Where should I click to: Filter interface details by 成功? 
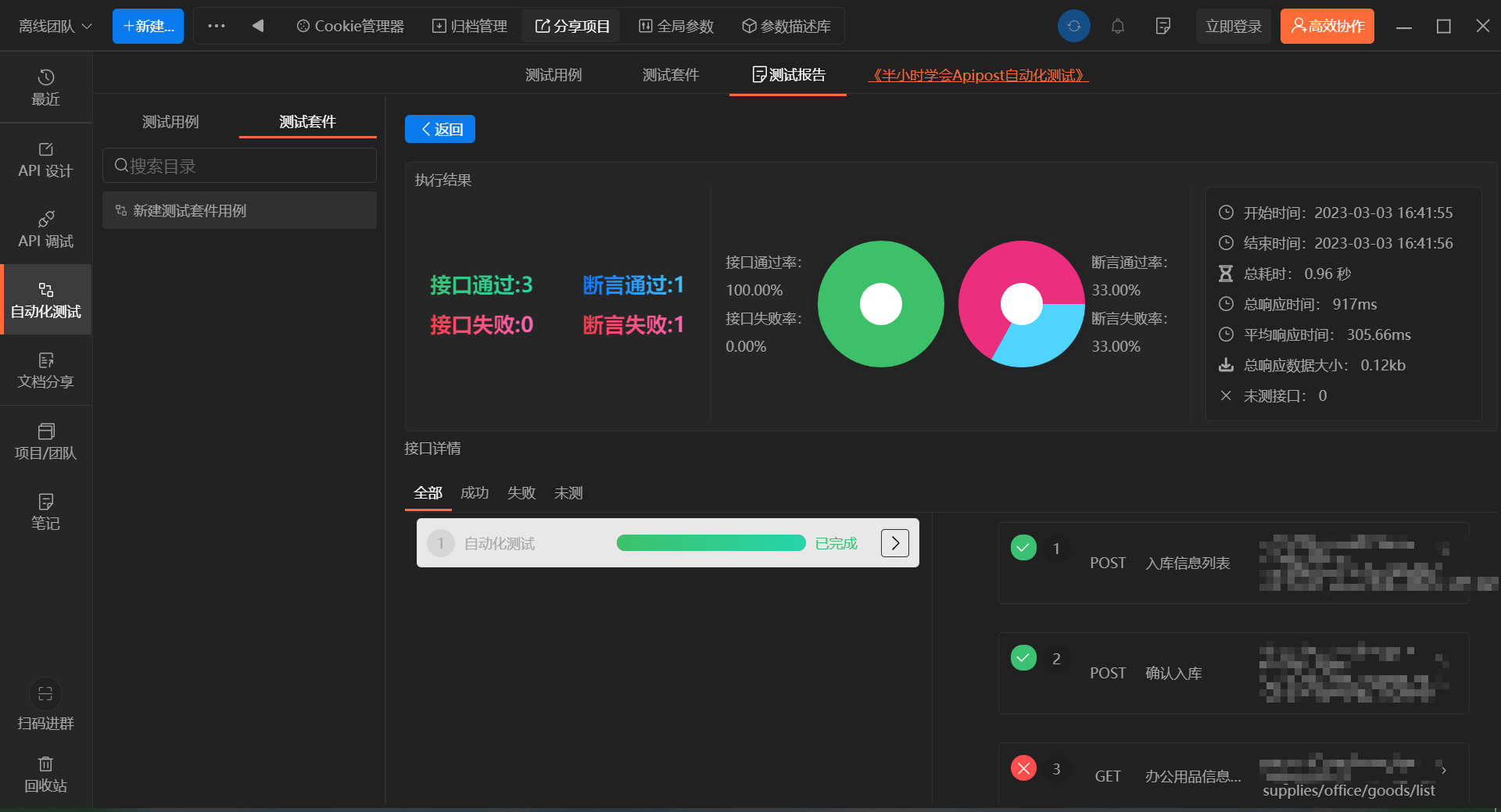475,493
